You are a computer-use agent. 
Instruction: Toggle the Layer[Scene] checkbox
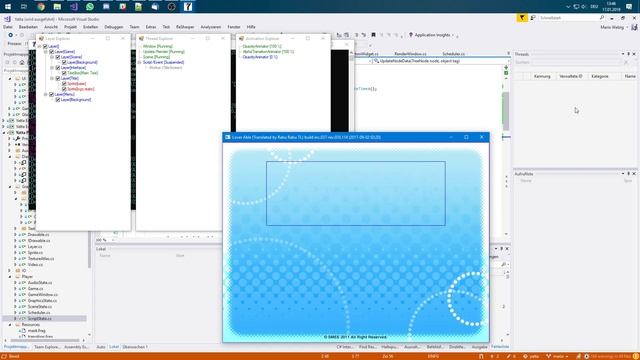pyautogui.click(x=58, y=57)
